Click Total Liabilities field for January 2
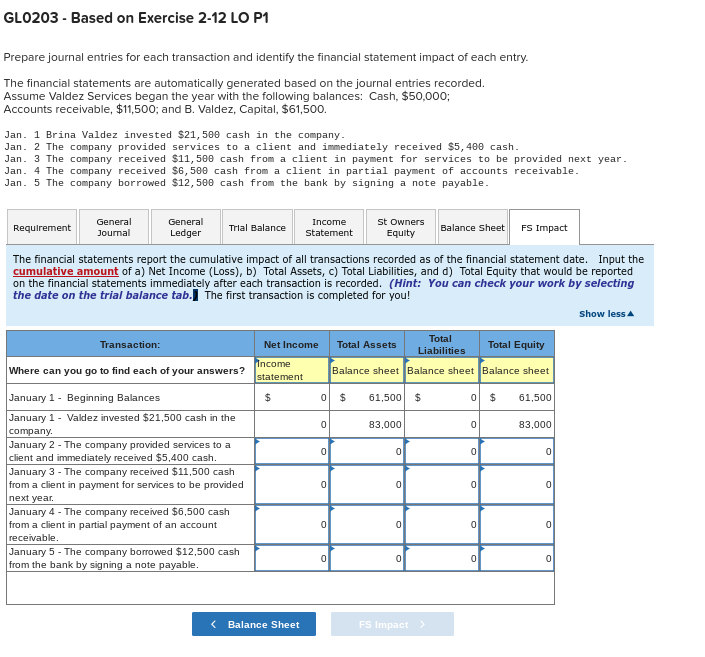 tap(442, 451)
